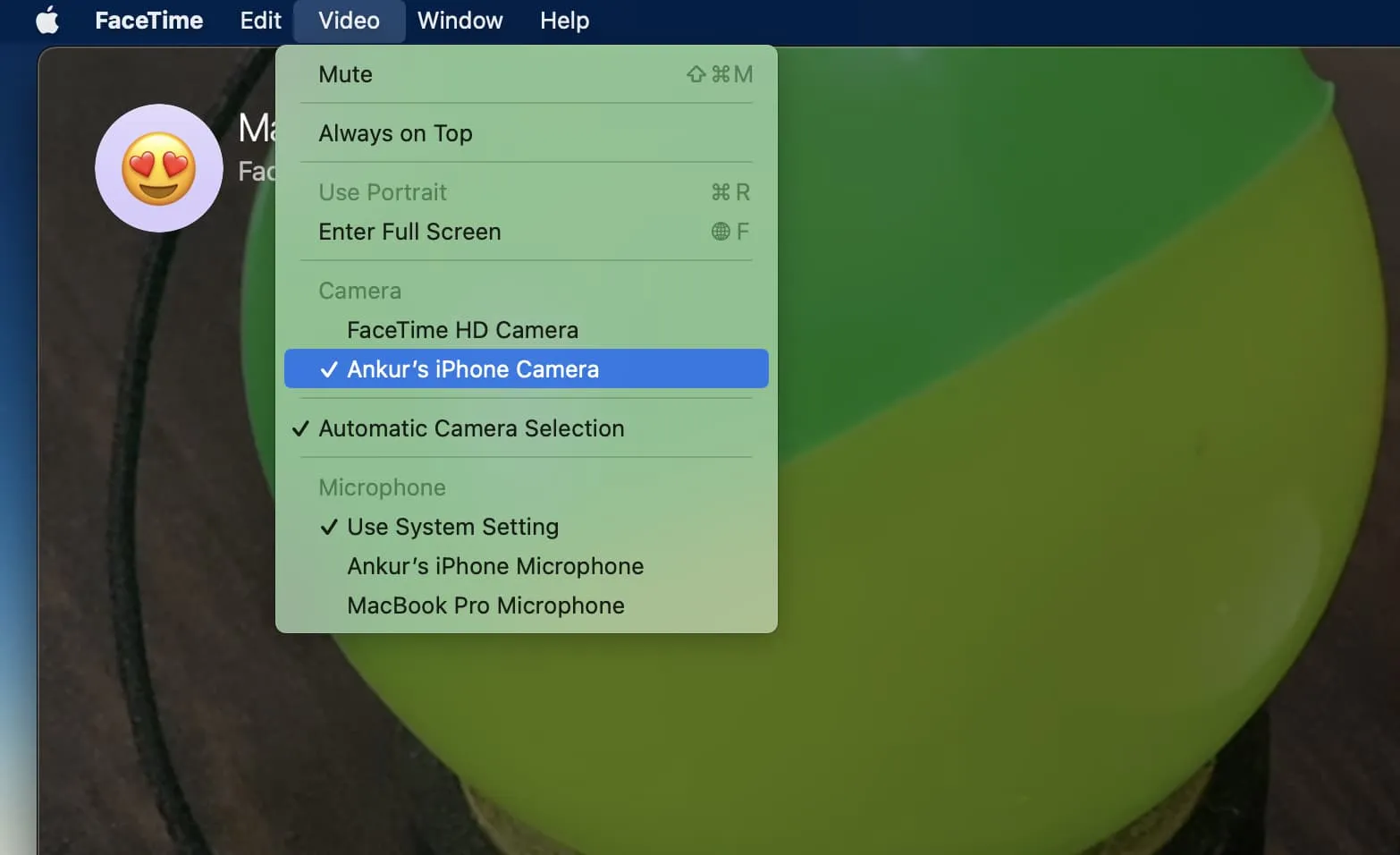Toggle Automatic Camera Selection
This screenshot has height=855, width=1400.
[x=527, y=428]
